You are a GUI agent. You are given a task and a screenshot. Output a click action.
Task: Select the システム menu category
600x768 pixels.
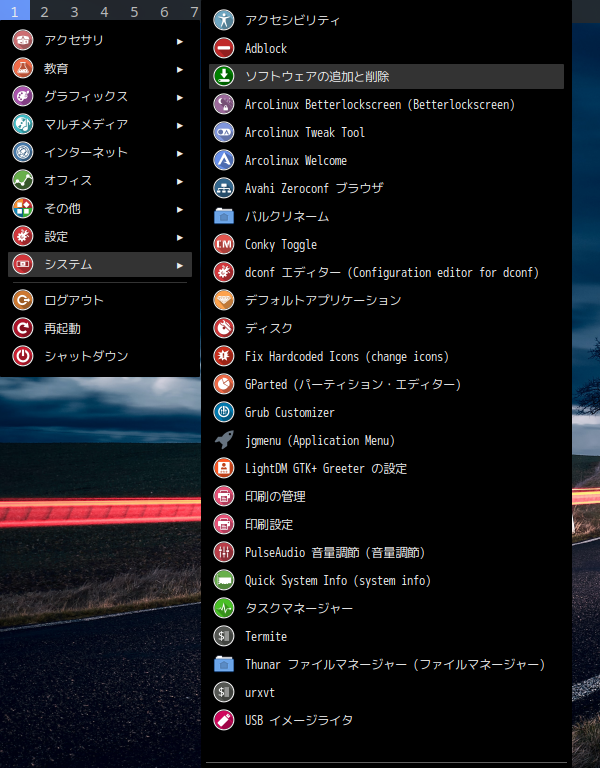(x=100, y=264)
